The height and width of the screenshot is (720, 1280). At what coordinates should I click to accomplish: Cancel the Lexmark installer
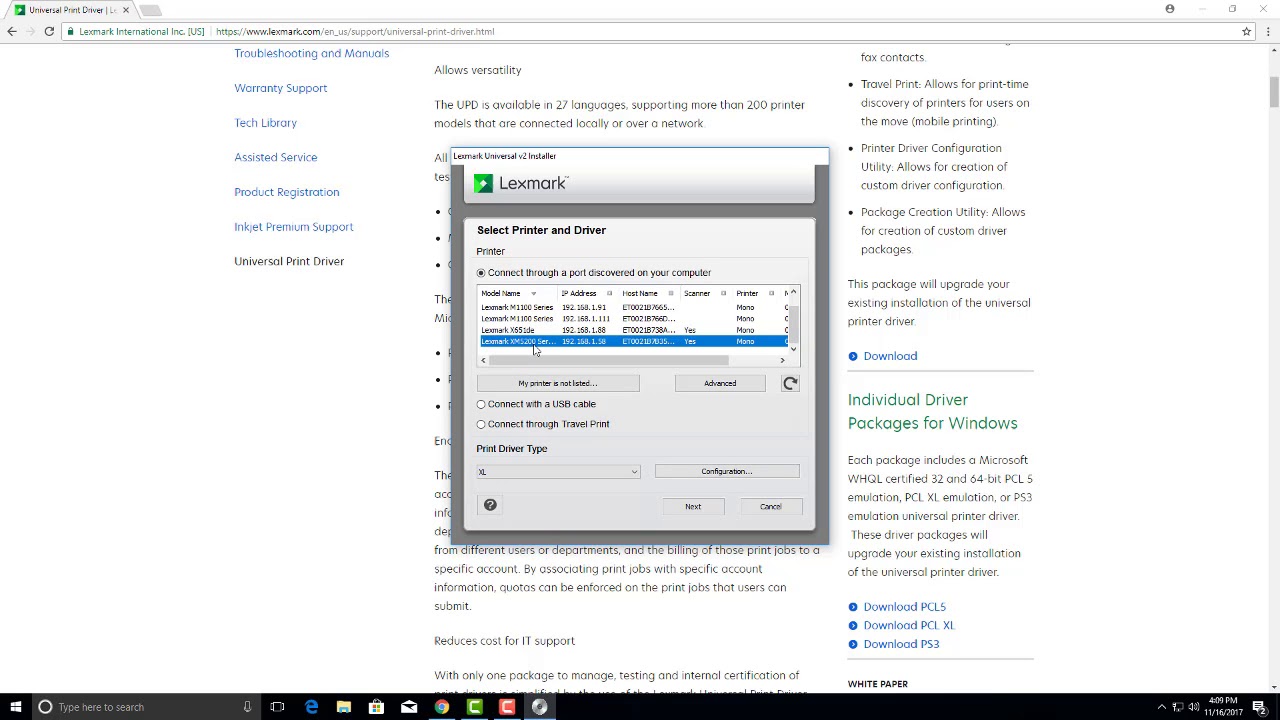point(770,506)
